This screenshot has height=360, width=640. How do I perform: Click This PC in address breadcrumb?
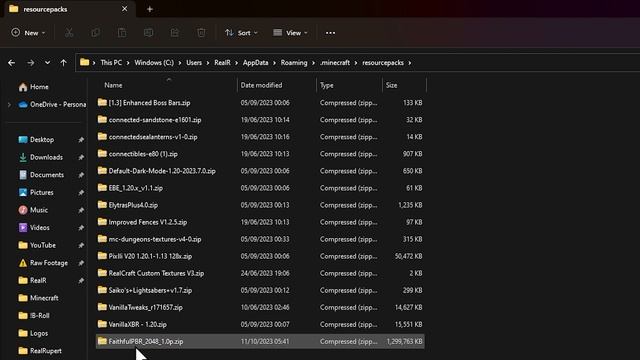tap(111, 62)
